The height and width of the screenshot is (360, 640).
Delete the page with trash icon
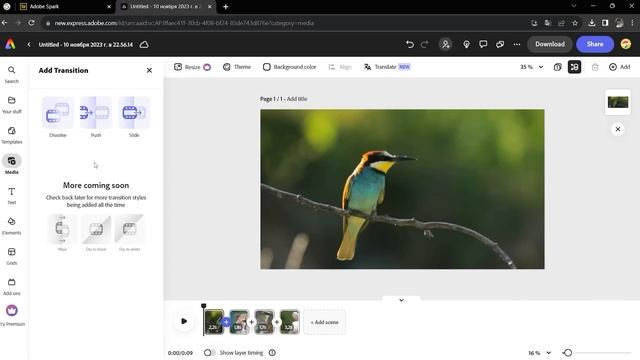[x=595, y=67]
